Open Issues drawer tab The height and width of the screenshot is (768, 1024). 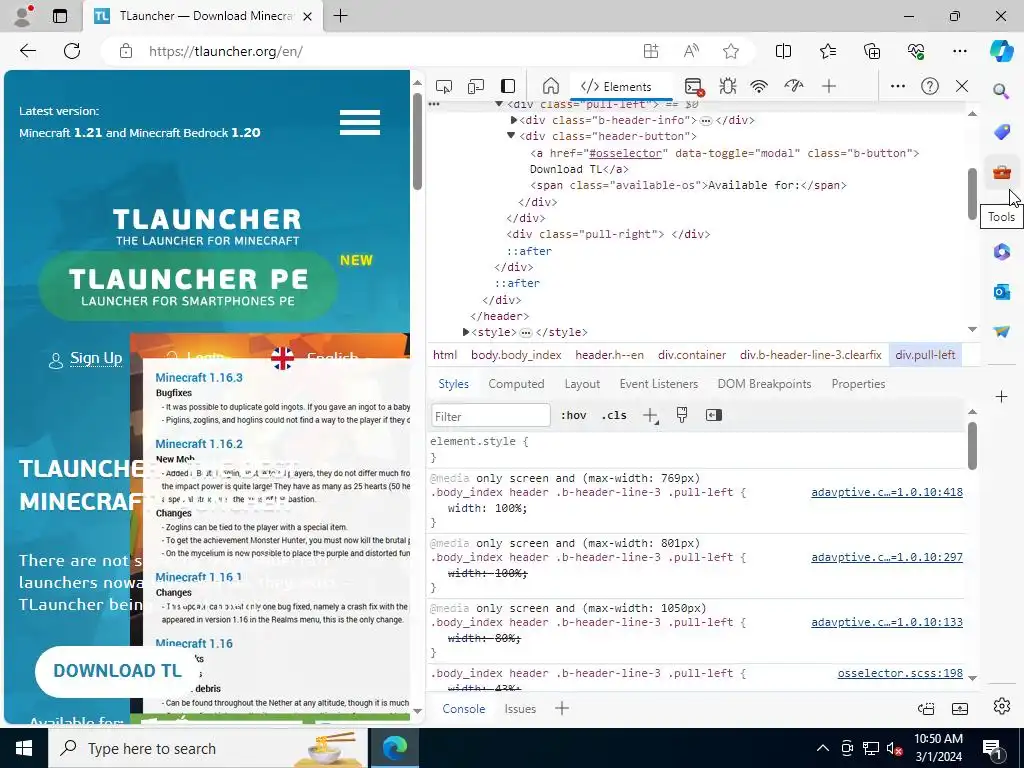(x=520, y=709)
